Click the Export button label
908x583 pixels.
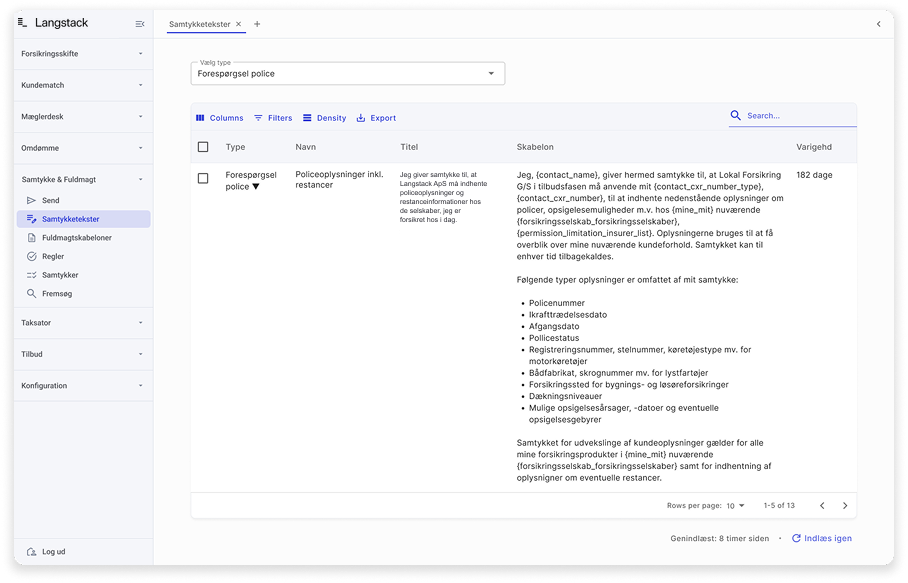tap(383, 118)
